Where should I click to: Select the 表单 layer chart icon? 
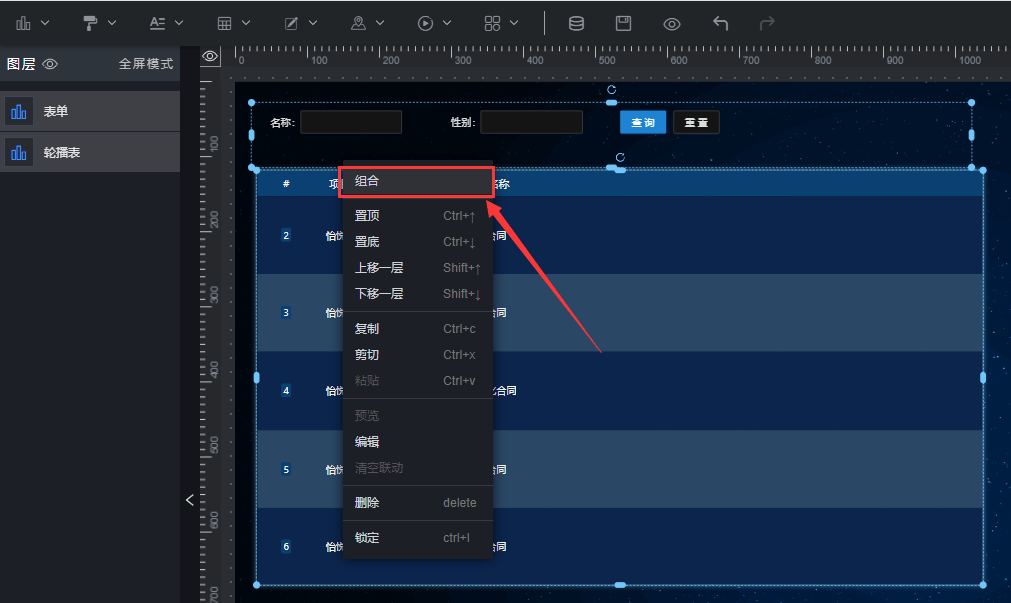click(x=19, y=112)
